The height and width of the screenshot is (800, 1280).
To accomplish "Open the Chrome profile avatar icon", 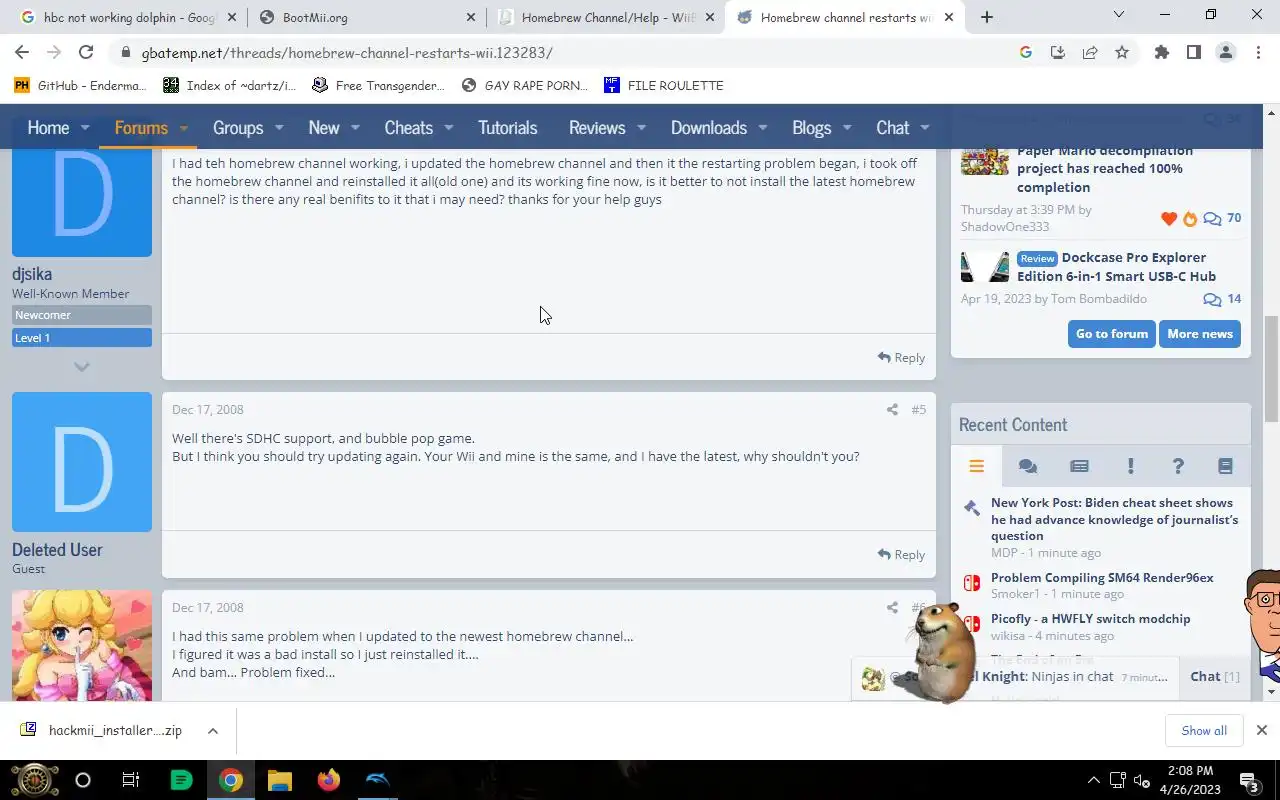I will (x=1225, y=52).
